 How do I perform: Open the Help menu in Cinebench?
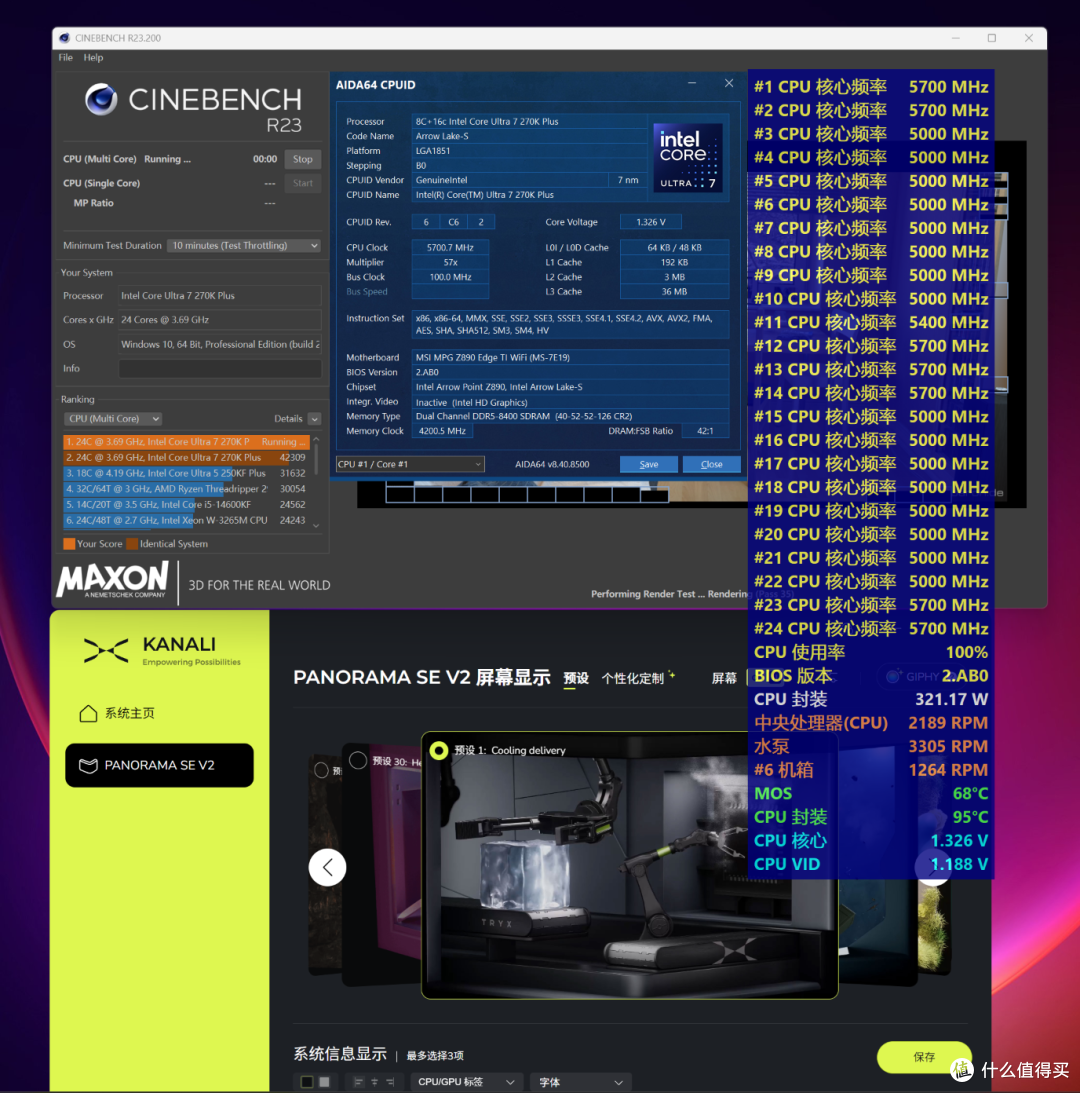point(93,57)
